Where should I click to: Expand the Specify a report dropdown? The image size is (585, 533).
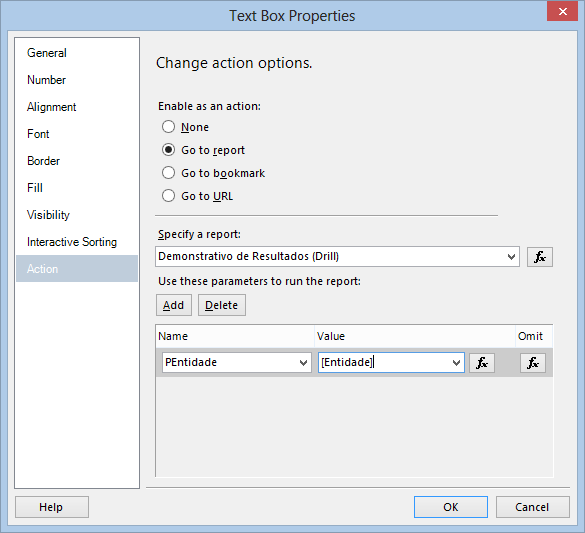(511, 257)
